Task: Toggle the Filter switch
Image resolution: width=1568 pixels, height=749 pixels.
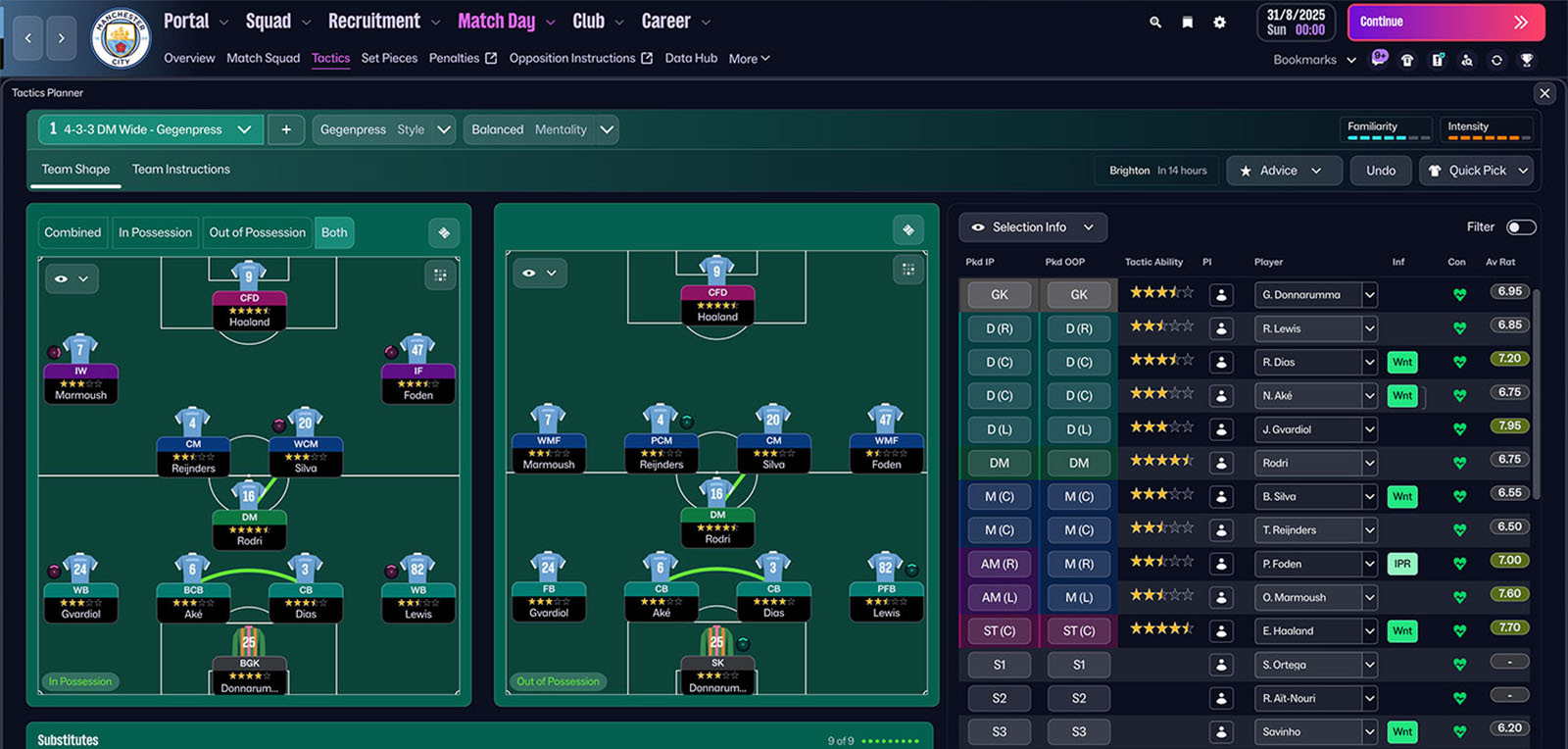Action: point(1521,227)
